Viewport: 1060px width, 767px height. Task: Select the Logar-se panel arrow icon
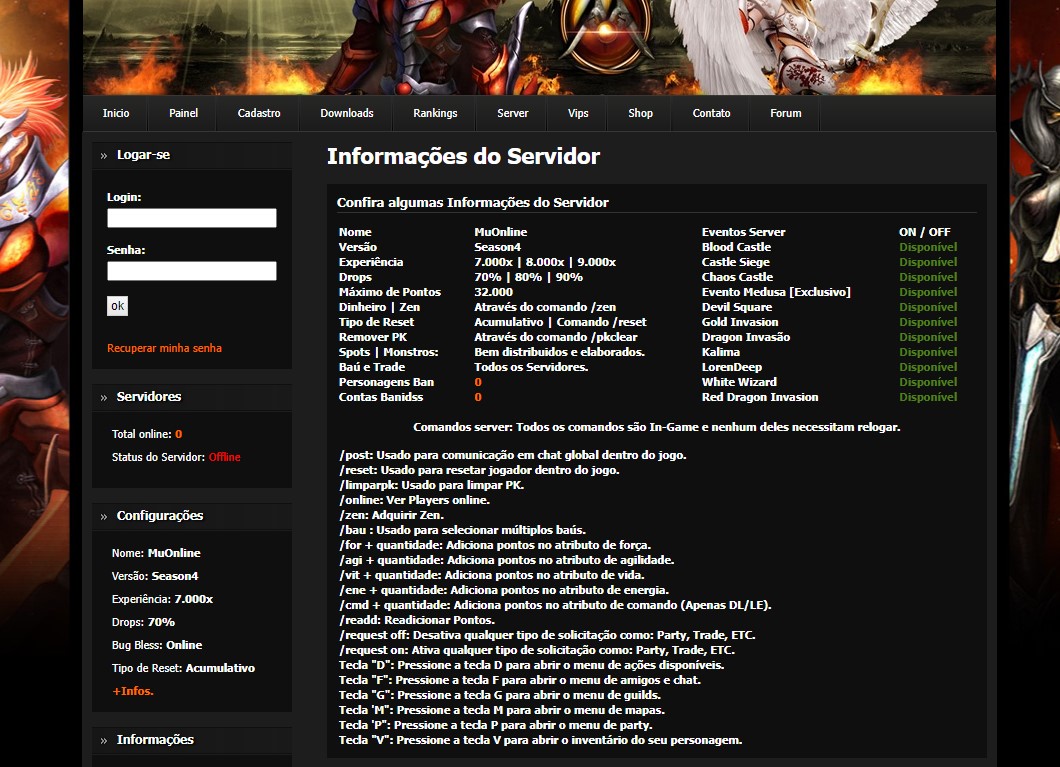(x=103, y=155)
